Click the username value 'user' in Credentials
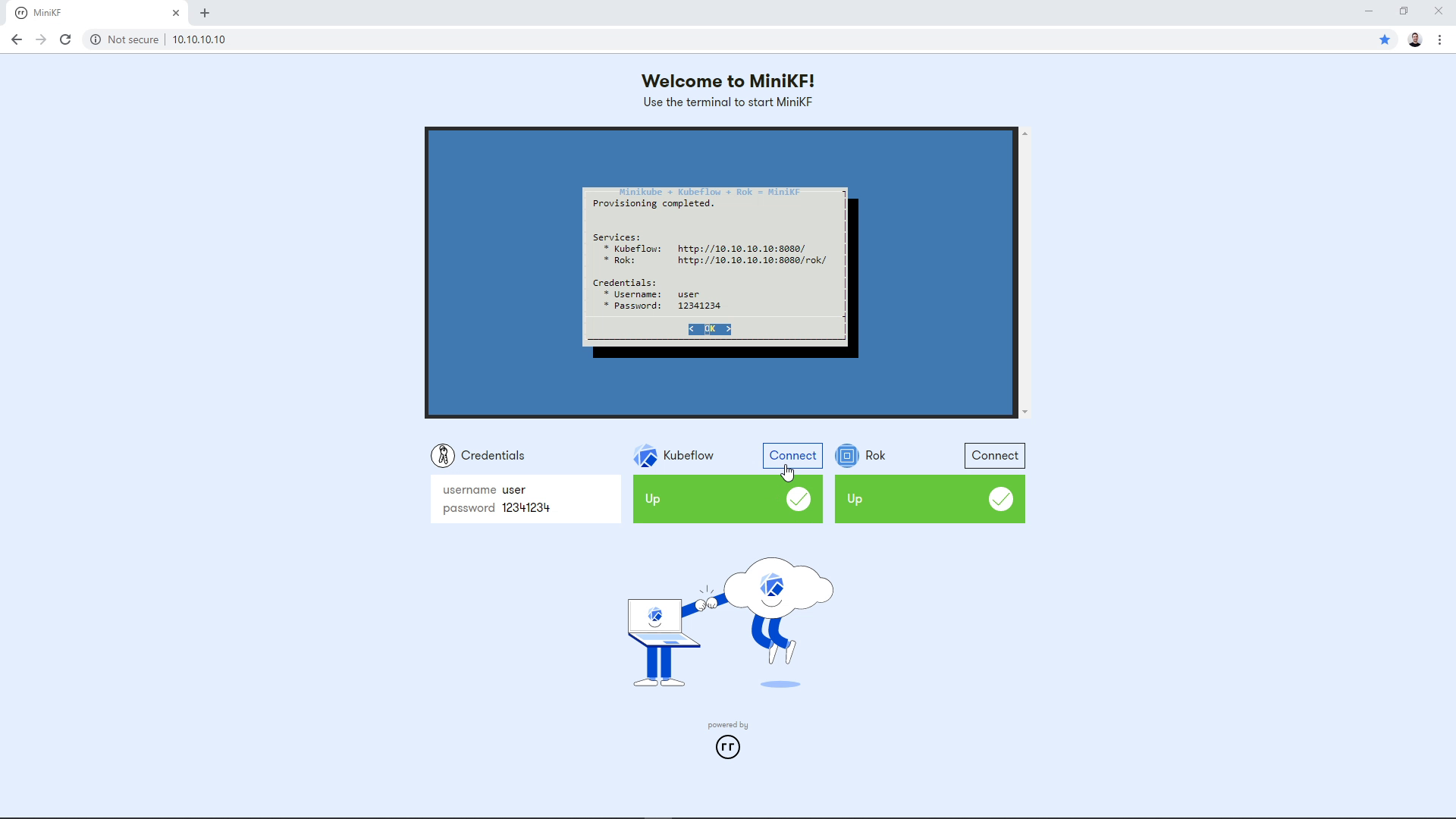 click(x=513, y=490)
